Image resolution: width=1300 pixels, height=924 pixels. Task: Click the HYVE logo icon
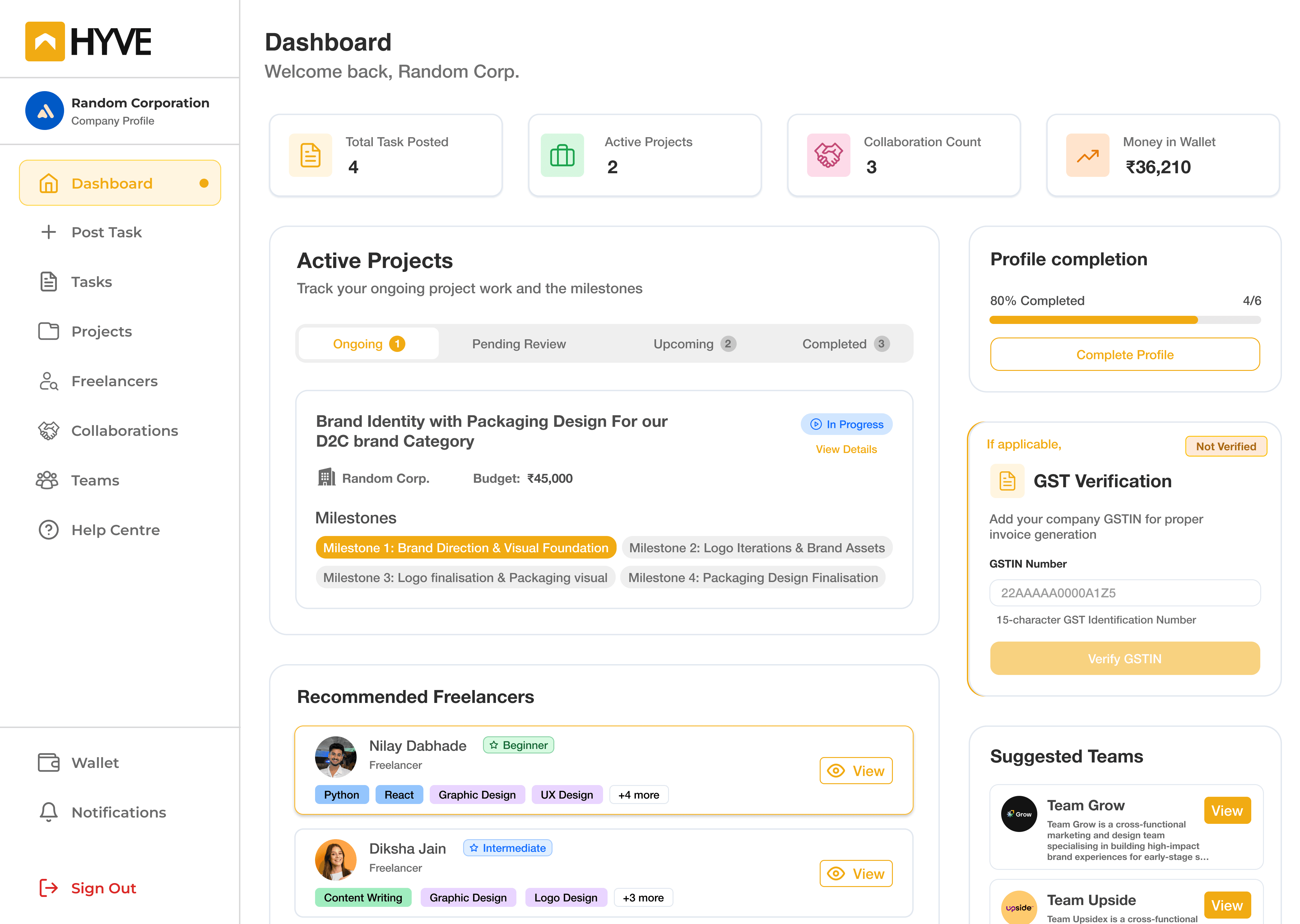[45, 42]
